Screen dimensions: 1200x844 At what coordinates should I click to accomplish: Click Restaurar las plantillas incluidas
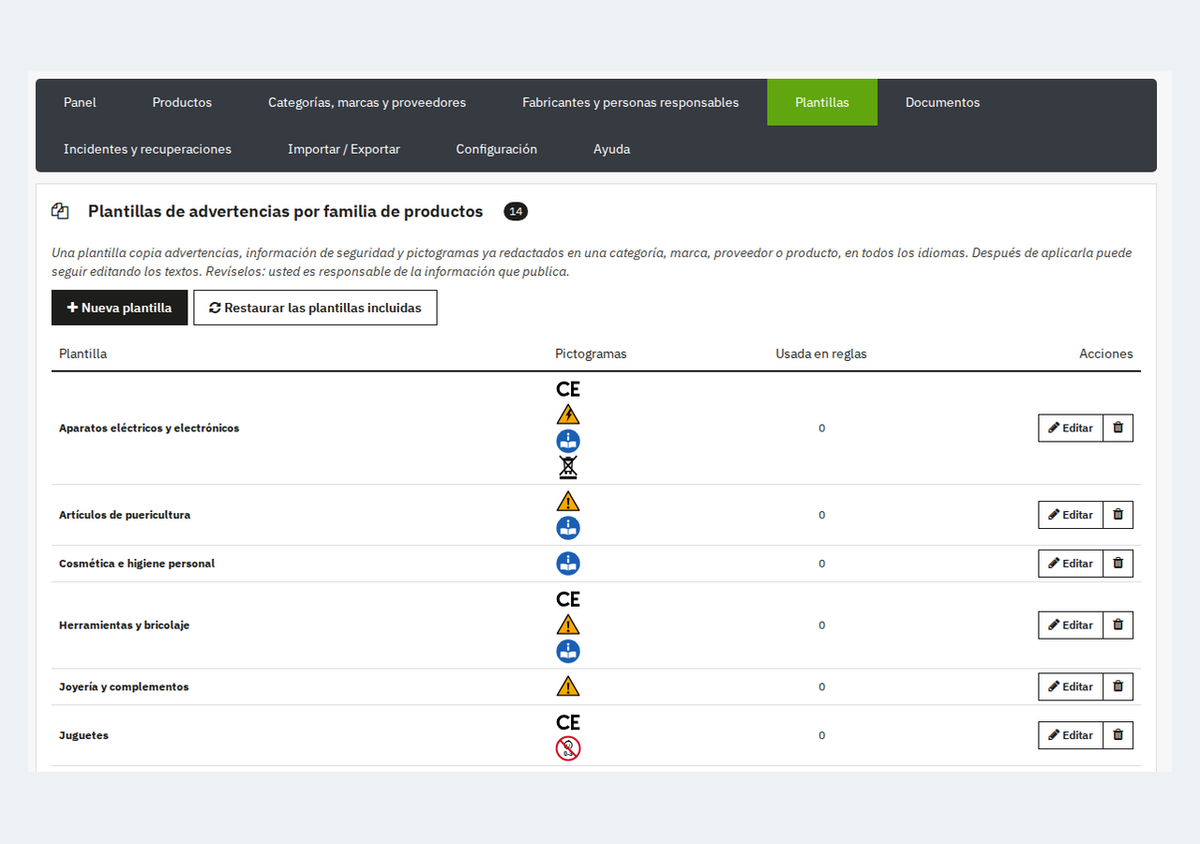315,308
